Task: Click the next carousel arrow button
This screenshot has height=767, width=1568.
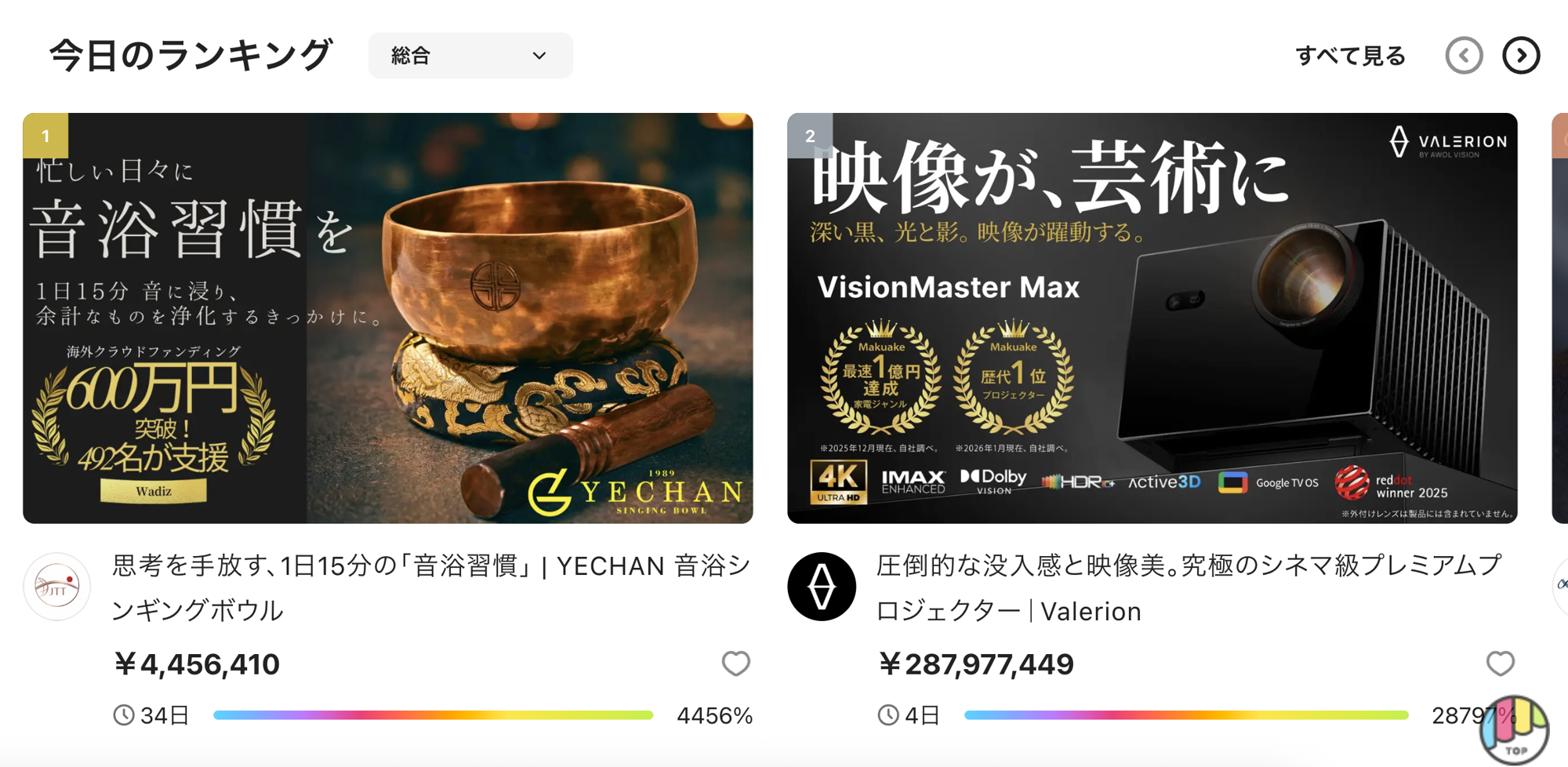Action: click(1521, 56)
